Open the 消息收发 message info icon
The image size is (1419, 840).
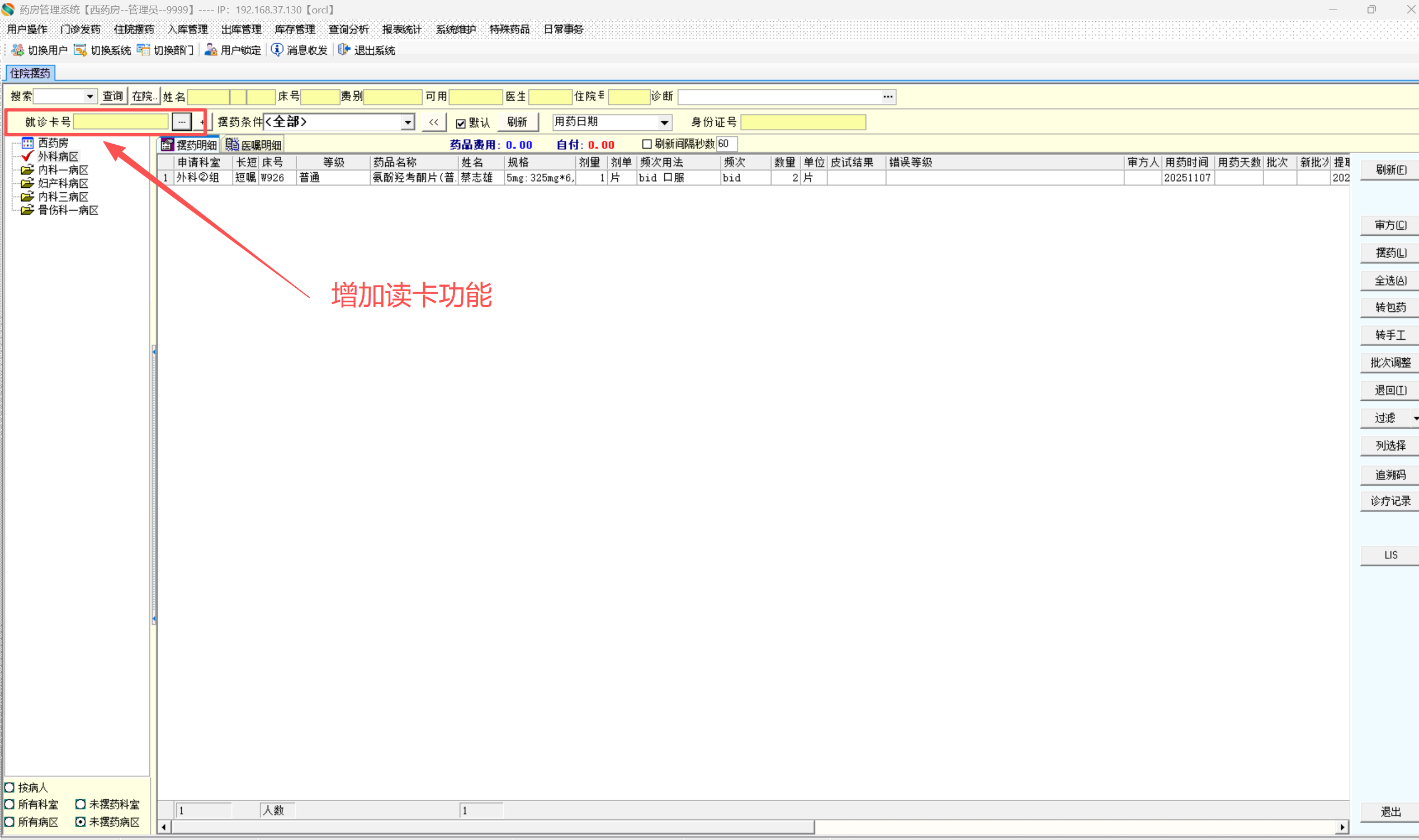point(277,50)
